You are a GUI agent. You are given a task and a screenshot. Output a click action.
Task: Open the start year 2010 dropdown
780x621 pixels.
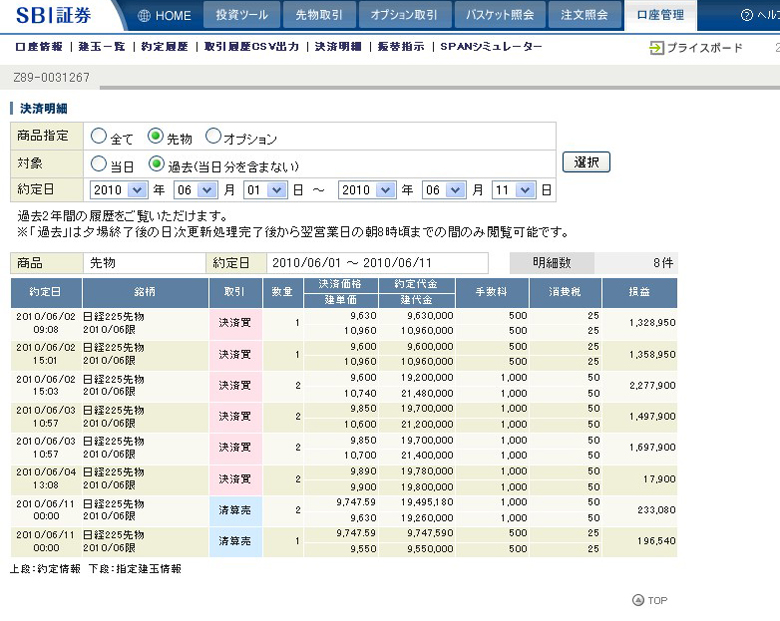point(118,190)
